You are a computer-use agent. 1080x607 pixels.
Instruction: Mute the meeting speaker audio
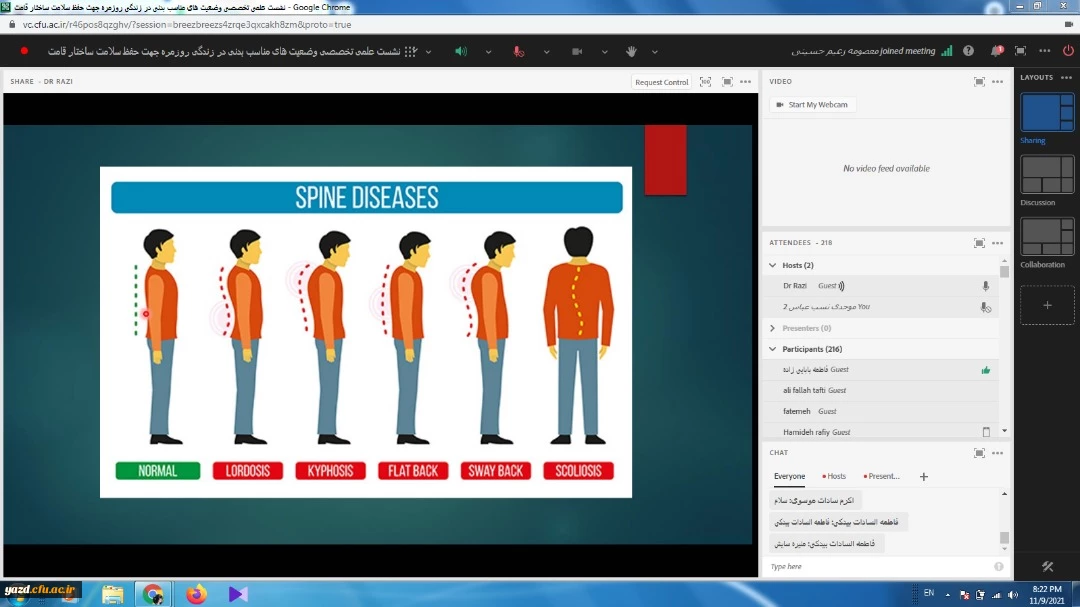tap(461, 51)
